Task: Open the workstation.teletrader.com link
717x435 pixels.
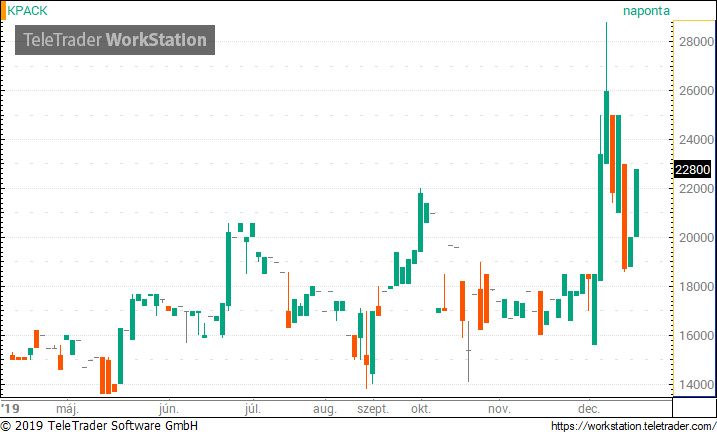Action: (633, 426)
